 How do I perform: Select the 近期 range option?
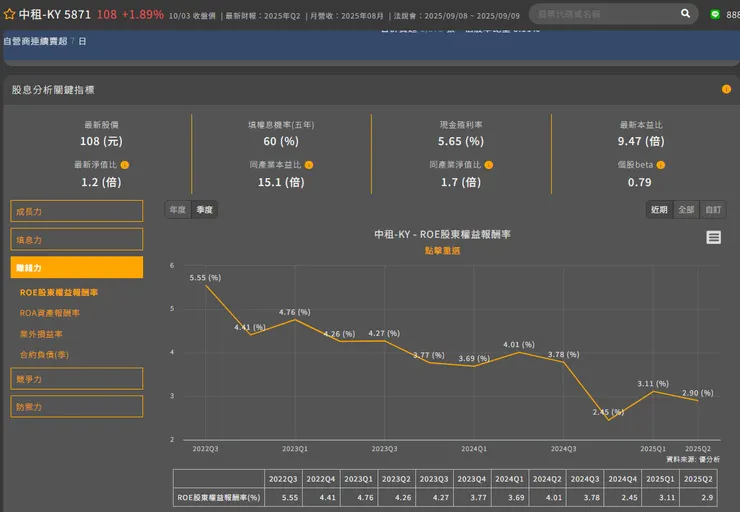click(659, 210)
